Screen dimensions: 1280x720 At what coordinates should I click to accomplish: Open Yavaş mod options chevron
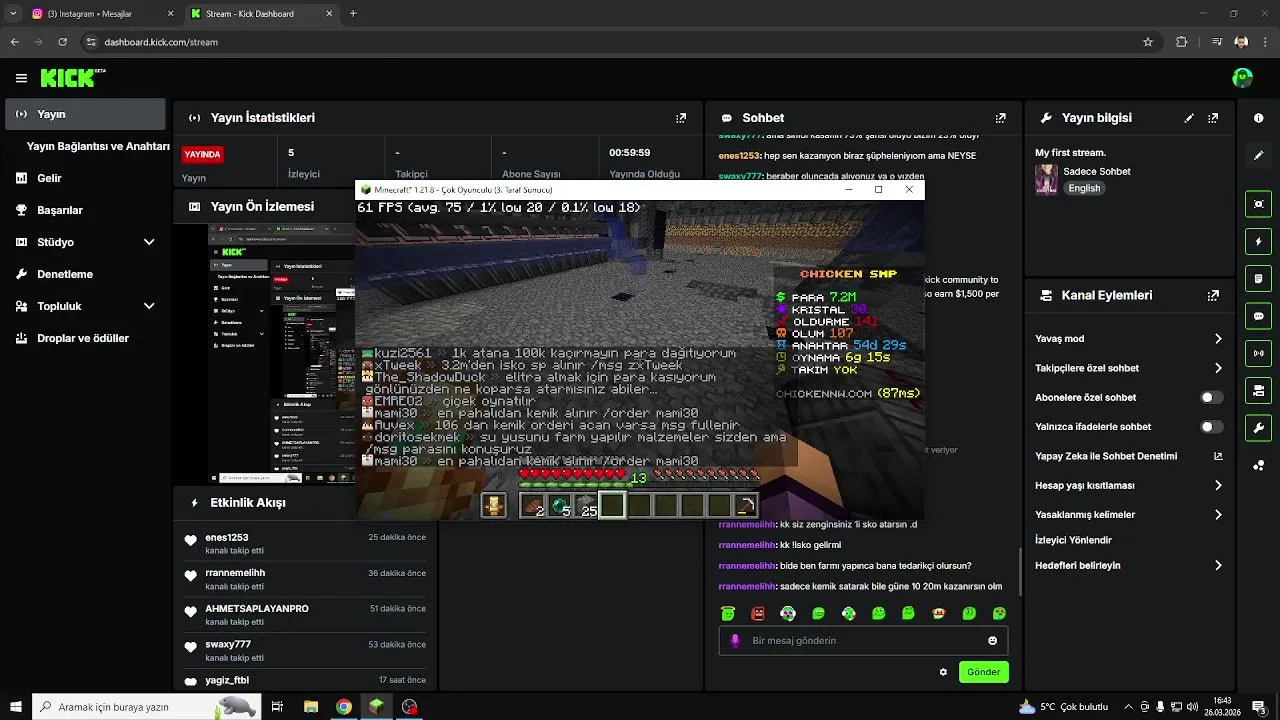tap(1218, 339)
